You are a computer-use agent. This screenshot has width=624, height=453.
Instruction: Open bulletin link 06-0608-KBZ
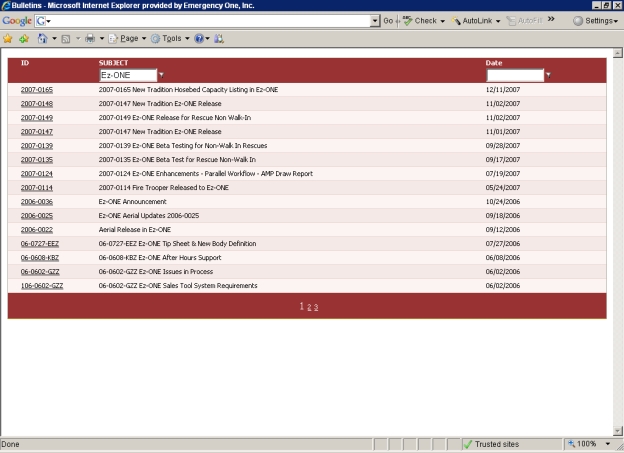[x=40, y=258]
